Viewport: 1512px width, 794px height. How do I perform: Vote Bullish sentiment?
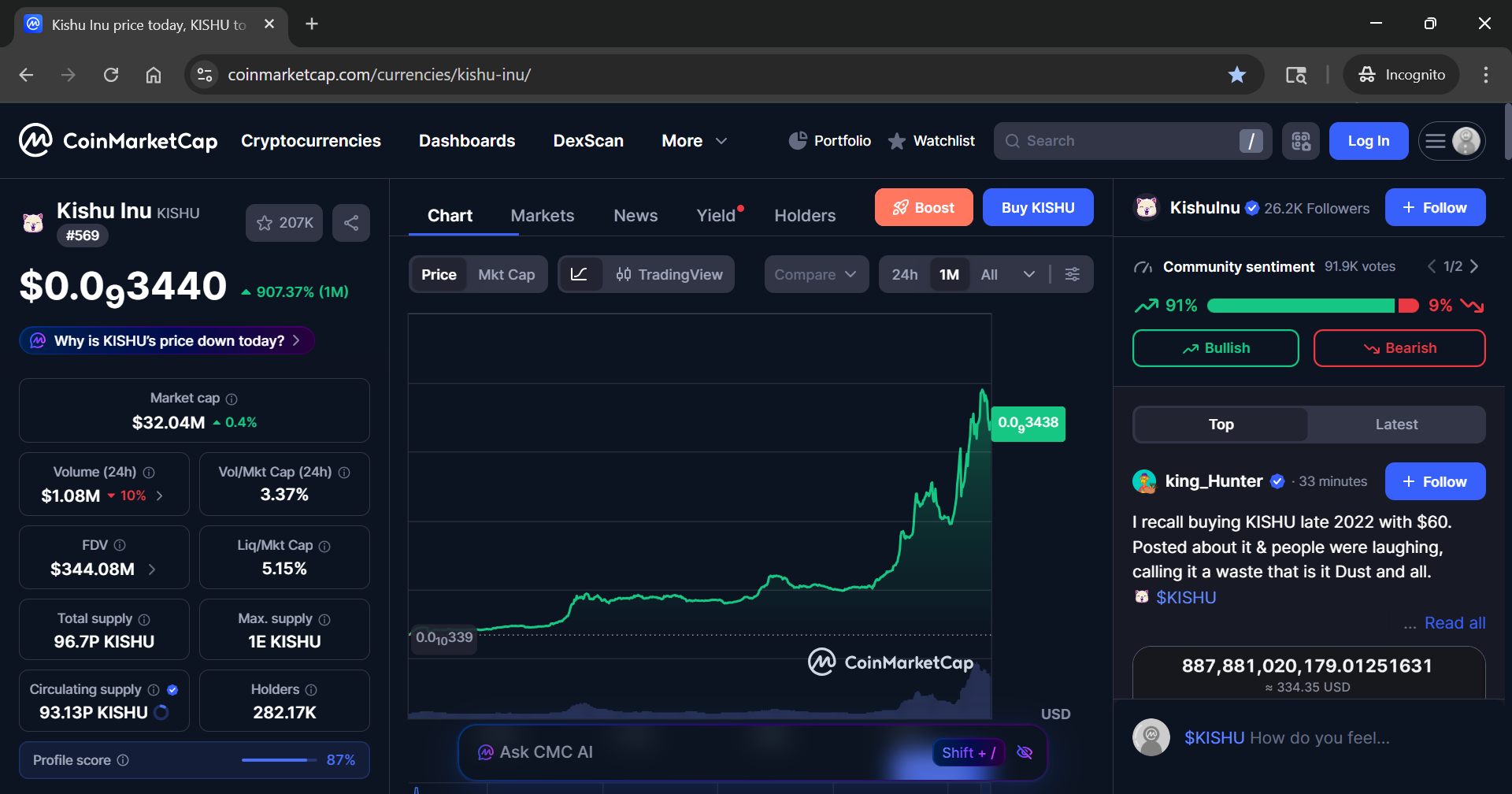tap(1216, 348)
